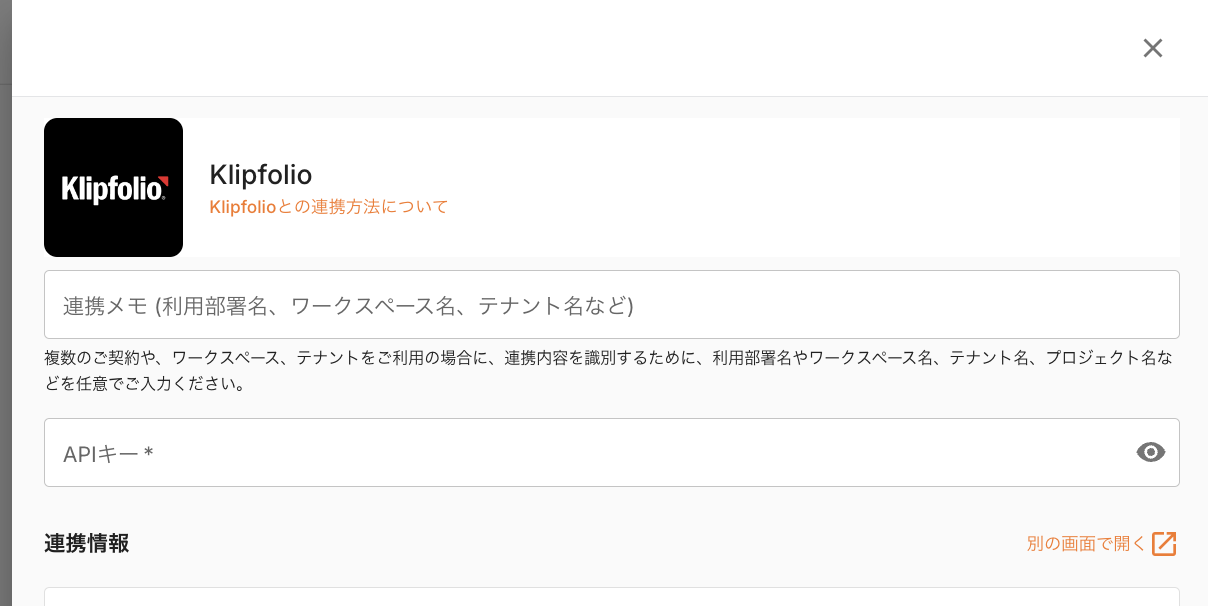This screenshot has width=1208, height=606.
Task: Click the 連携情報 section heading
Action: [86, 544]
